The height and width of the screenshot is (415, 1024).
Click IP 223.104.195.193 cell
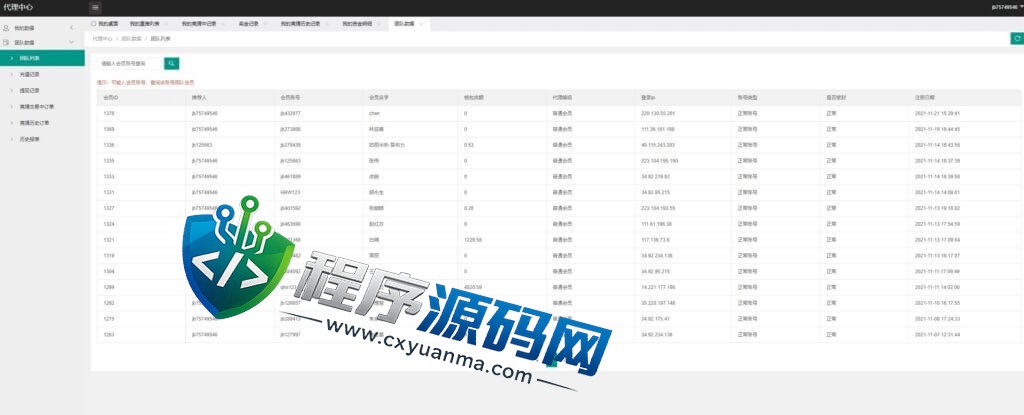click(x=660, y=161)
